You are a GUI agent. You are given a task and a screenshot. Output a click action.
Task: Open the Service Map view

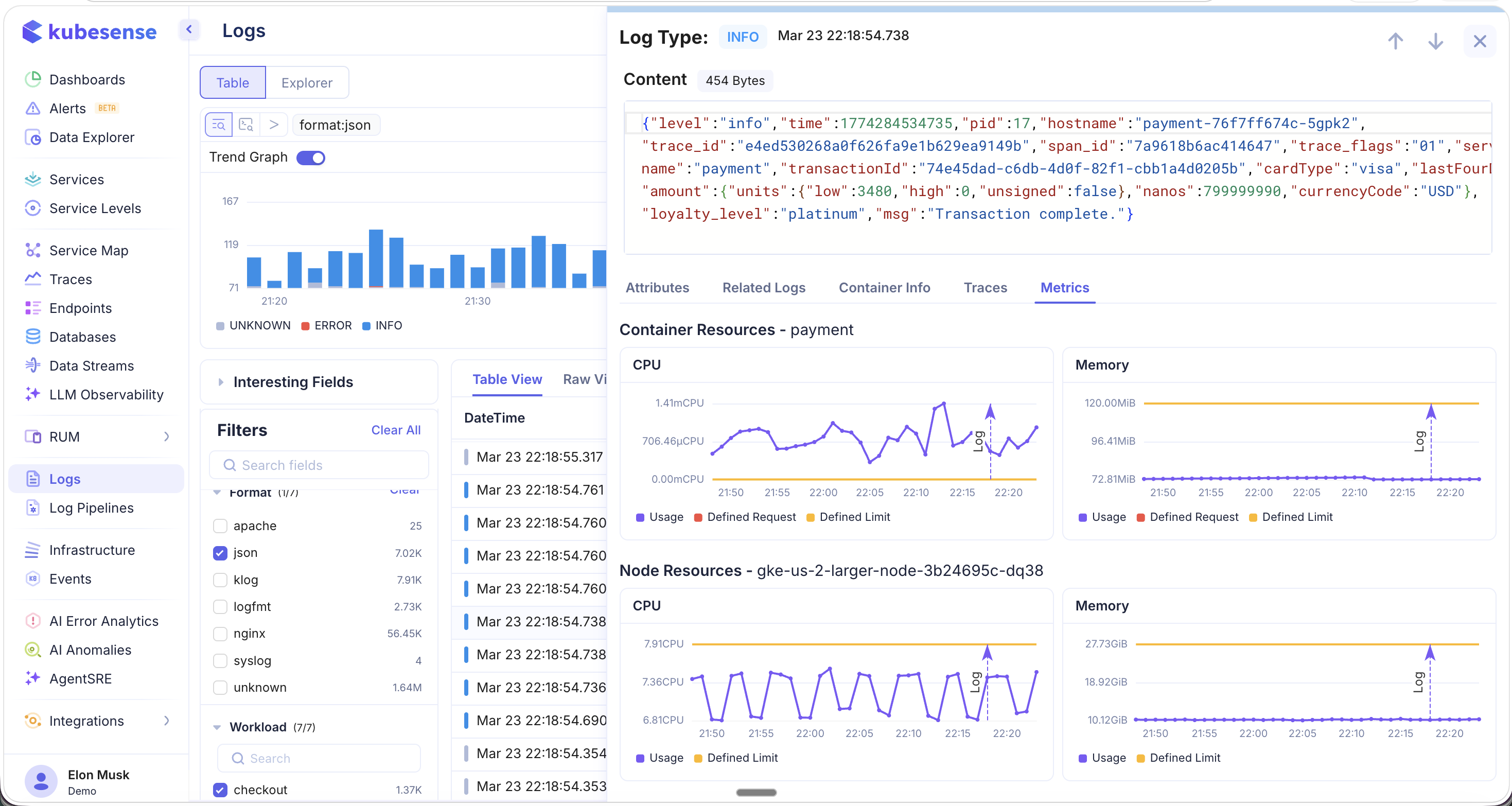tap(88, 250)
